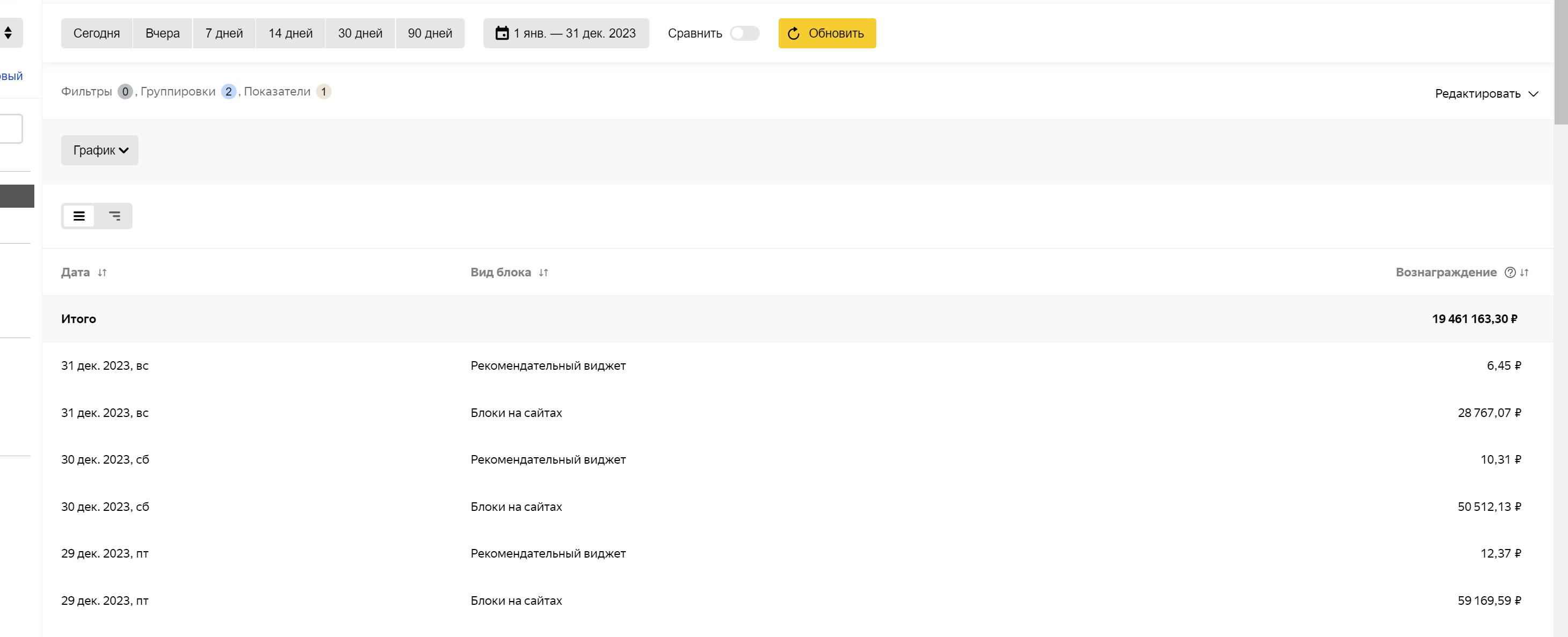Click Блоки на сайтах in 30 дек. row
The height and width of the screenshot is (637, 1568).
coord(516,506)
